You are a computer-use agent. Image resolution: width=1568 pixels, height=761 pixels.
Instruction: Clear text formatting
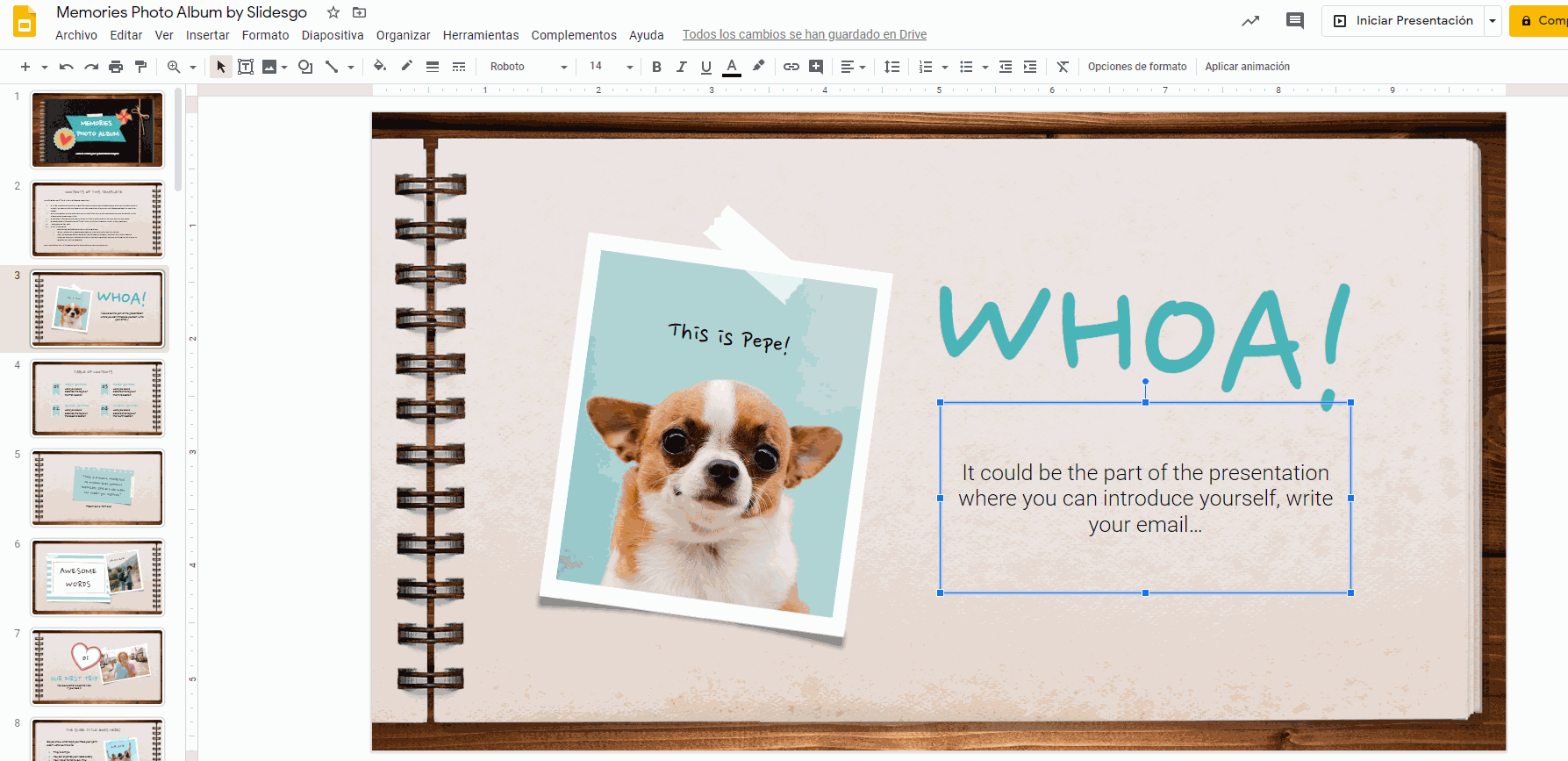point(1063,67)
